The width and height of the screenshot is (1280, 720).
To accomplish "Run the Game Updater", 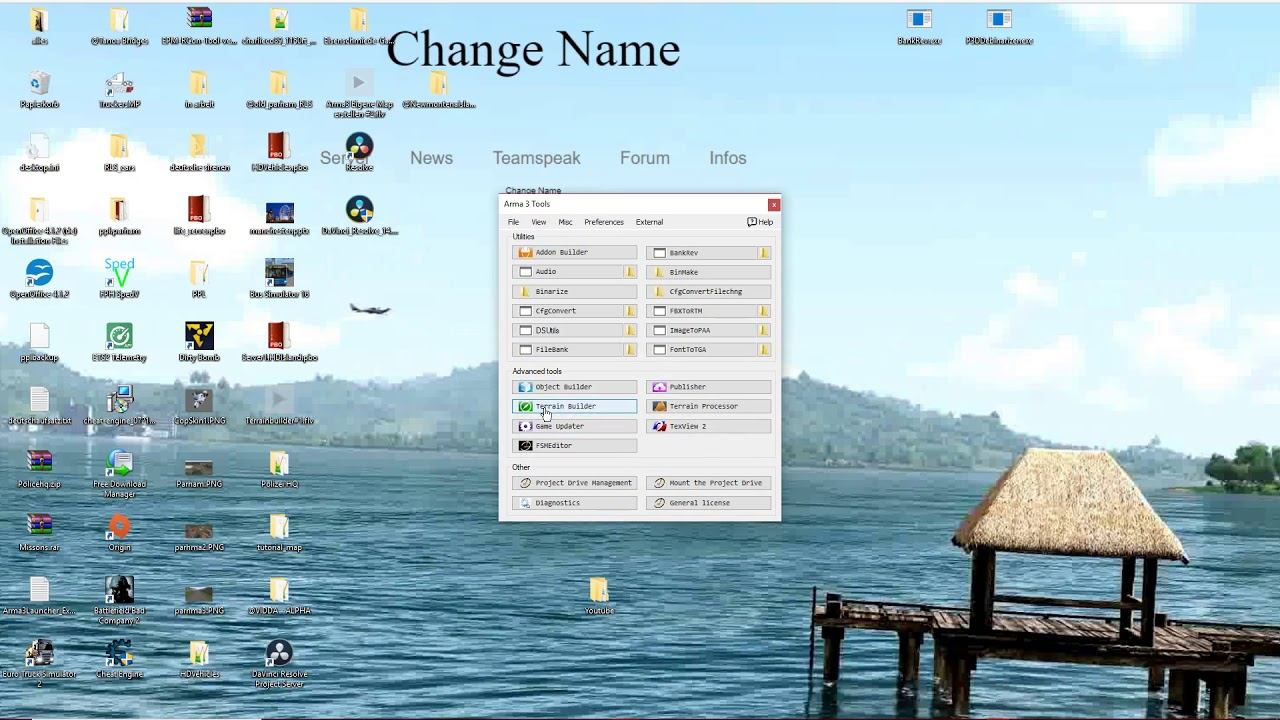I will 574,426.
